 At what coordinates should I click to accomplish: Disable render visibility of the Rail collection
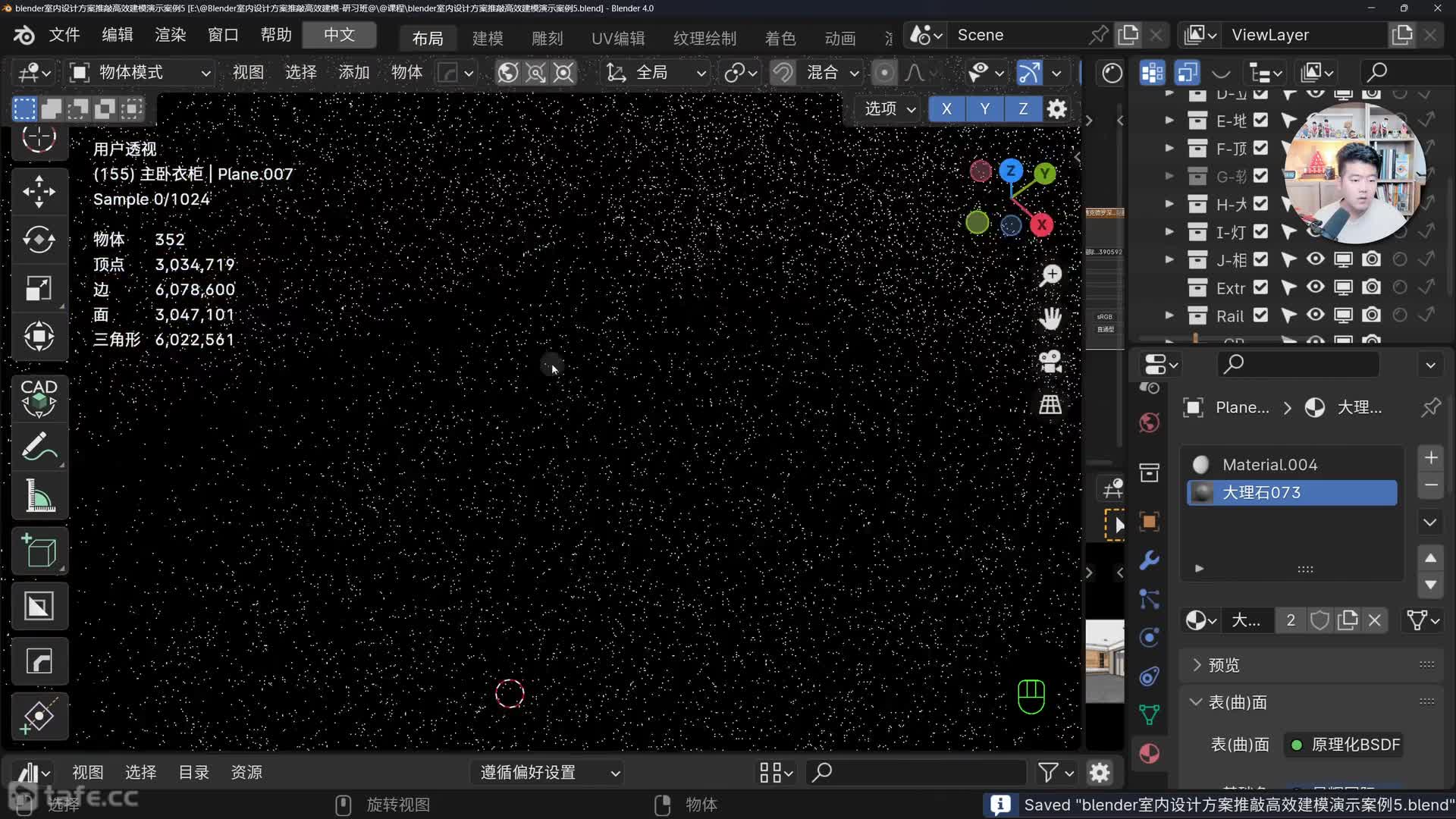pyautogui.click(x=1373, y=315)
